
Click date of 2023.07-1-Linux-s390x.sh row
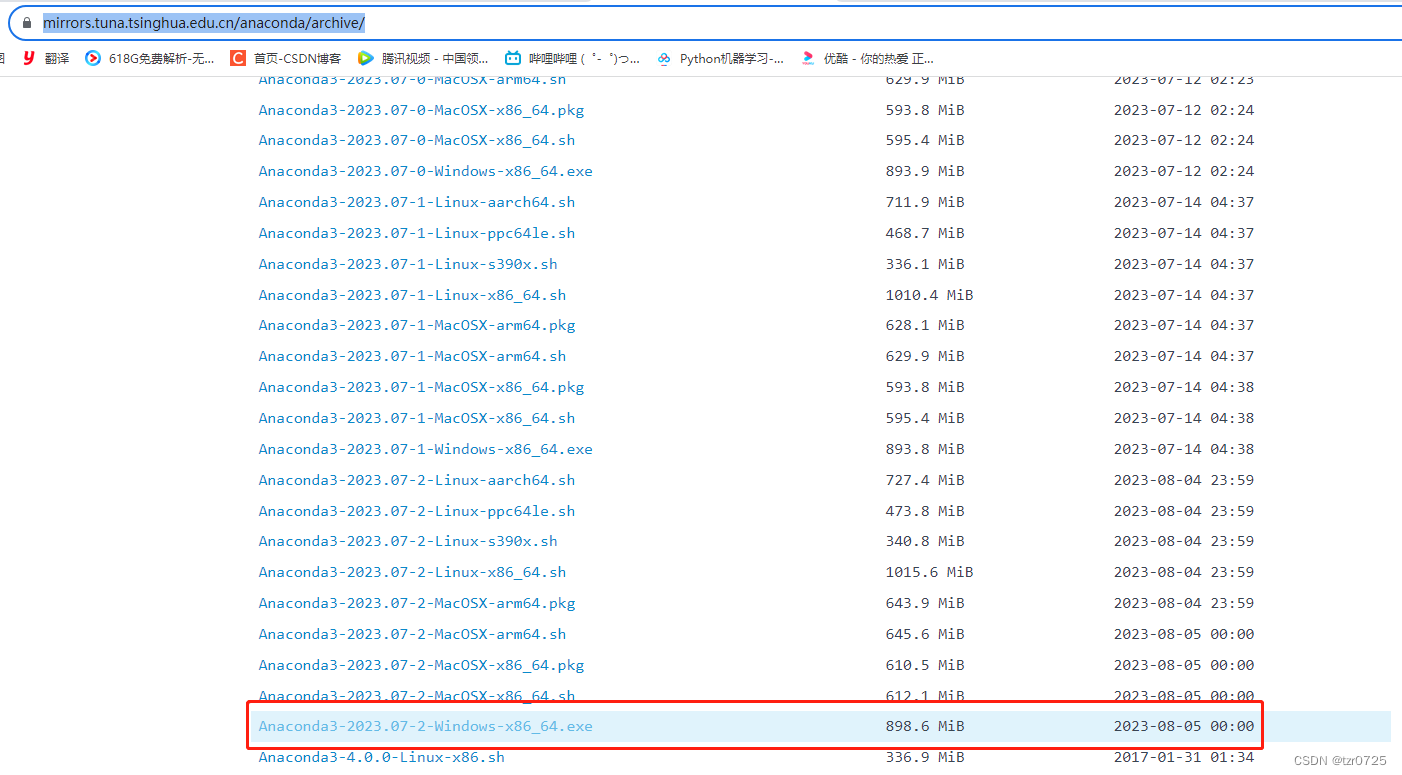coord(1184,264)
